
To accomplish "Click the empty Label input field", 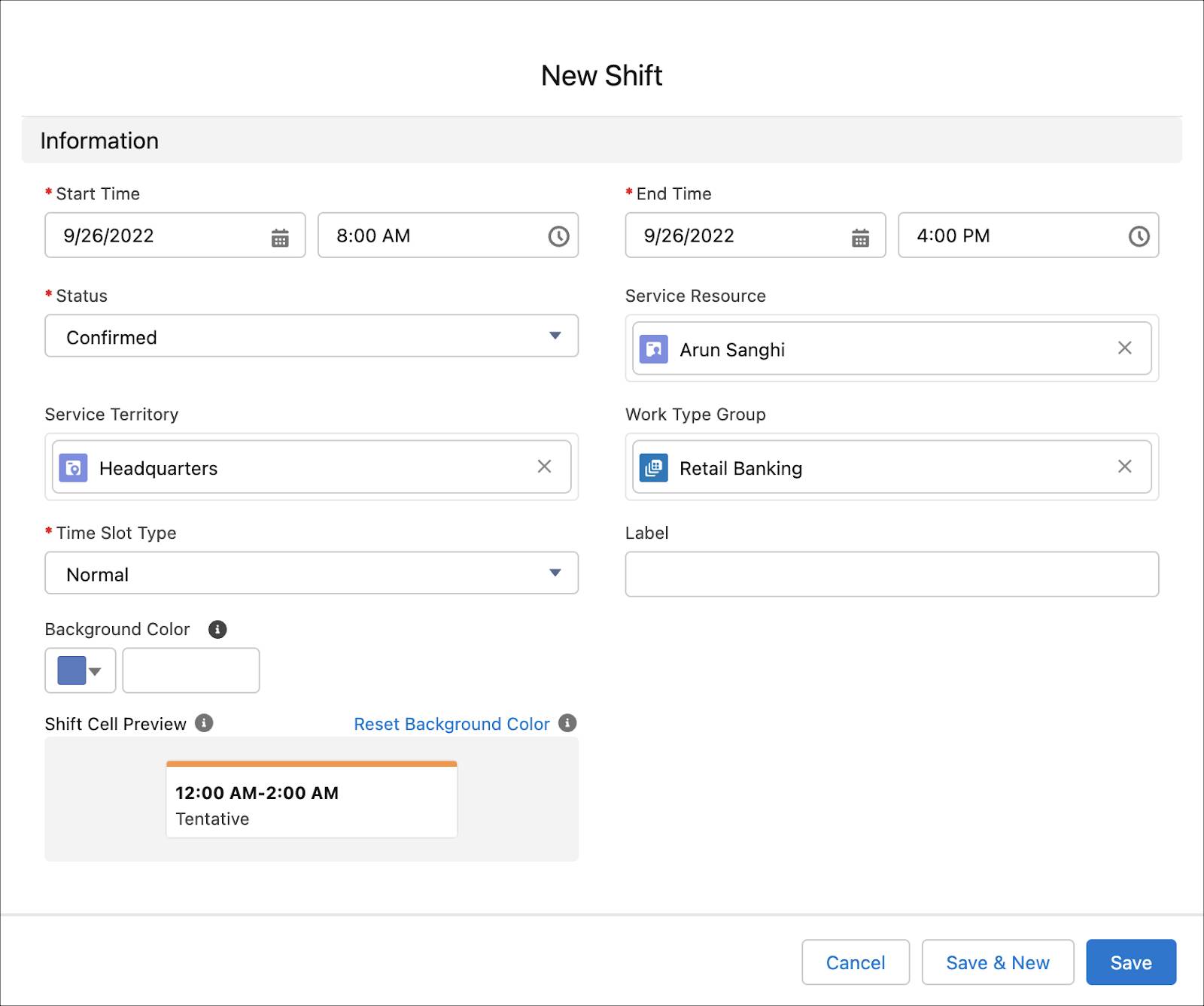I will [x=891, y=574].
